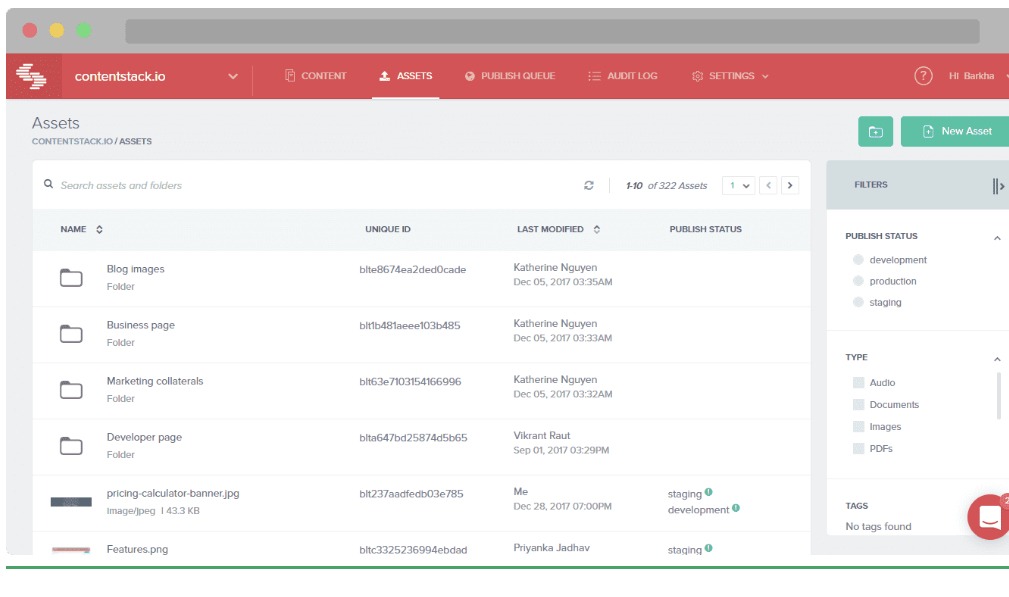
Task: Open the pricing-calculator-banner.jpg asset
Action: pos(173,493)
